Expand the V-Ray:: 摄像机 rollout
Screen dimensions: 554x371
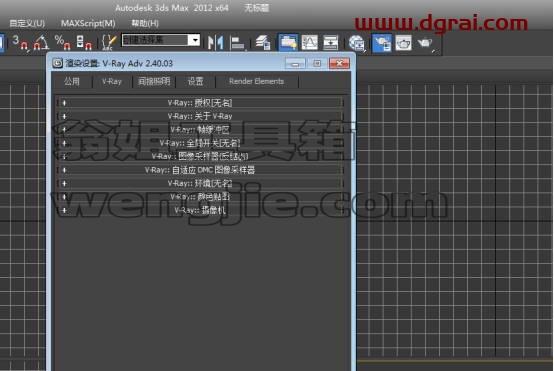point(200,210)
